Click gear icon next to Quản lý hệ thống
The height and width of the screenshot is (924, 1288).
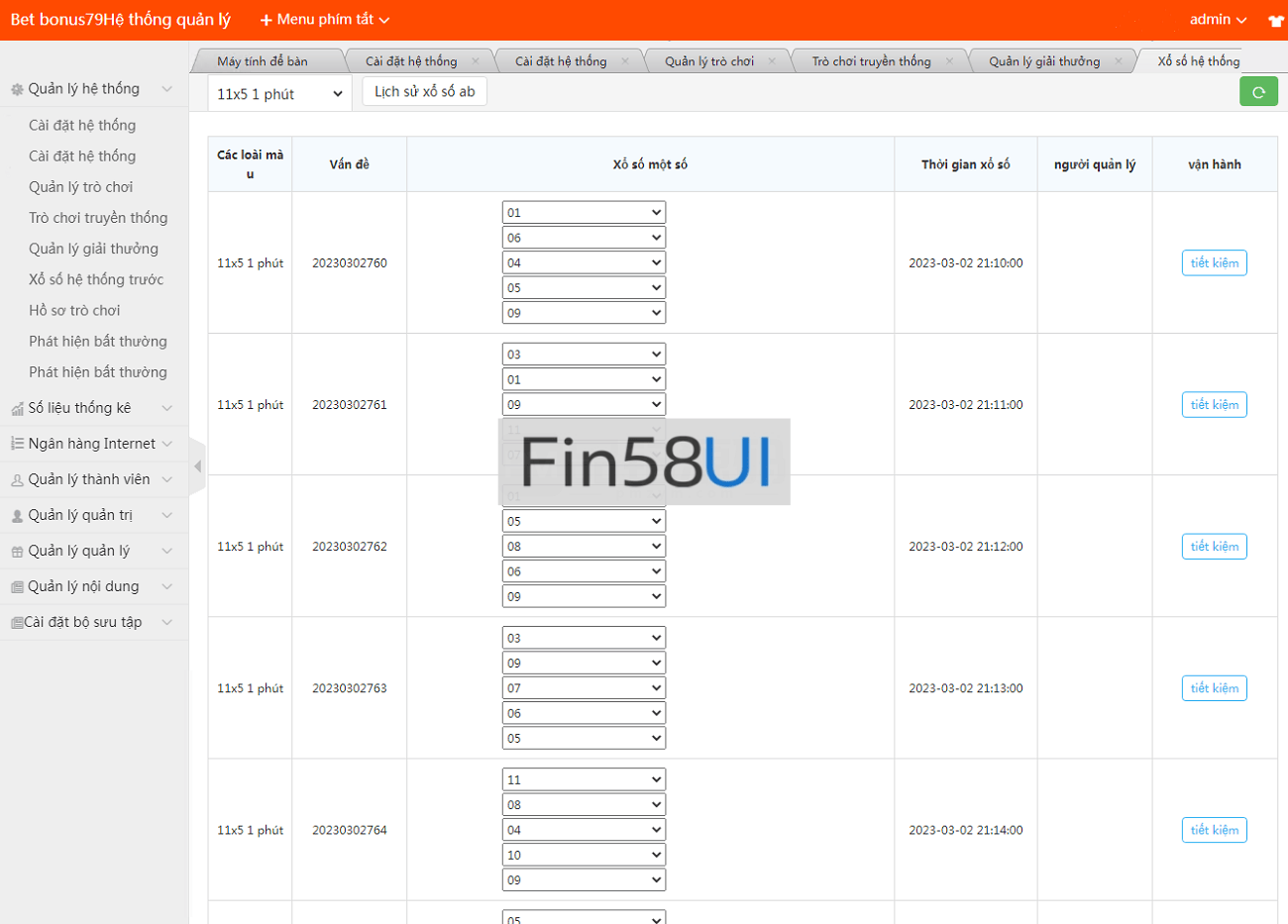coord(17,89)
